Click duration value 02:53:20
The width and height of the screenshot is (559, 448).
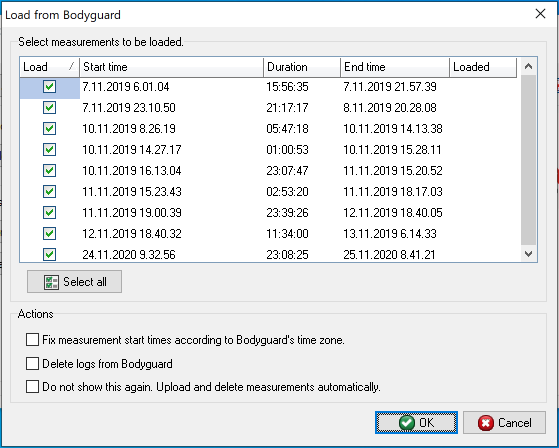click(x=287, y=192)
